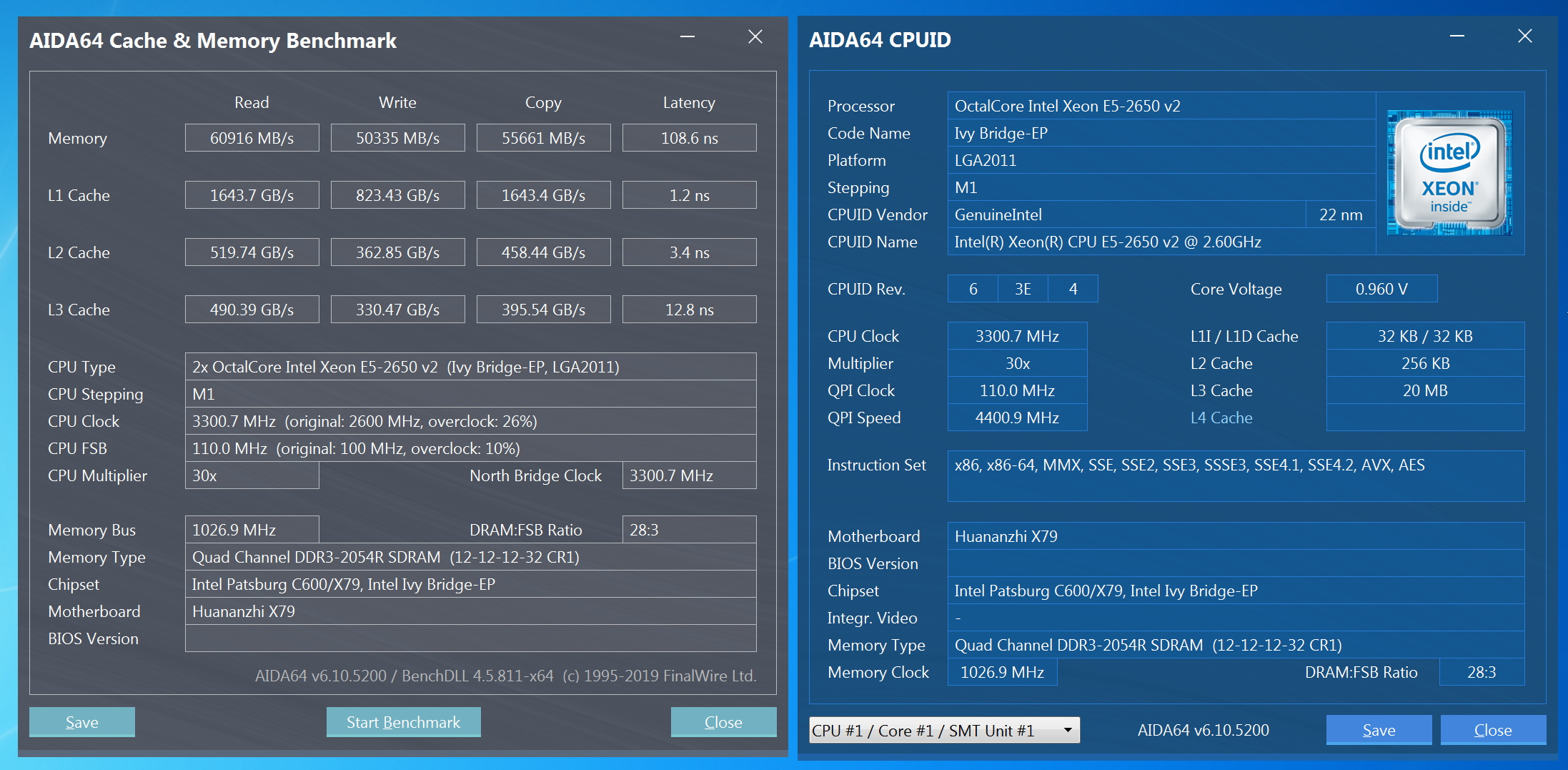Click the CPUID Name value field
This screenshot has width=1568, height=770.
[1161, 242]
